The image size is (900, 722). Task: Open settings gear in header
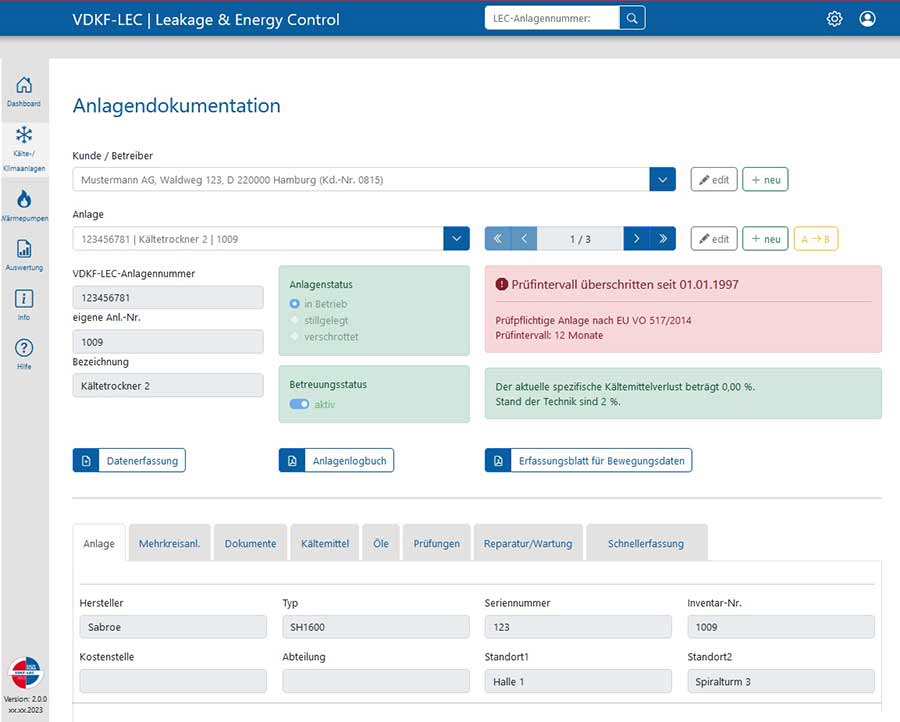(835, 19)
